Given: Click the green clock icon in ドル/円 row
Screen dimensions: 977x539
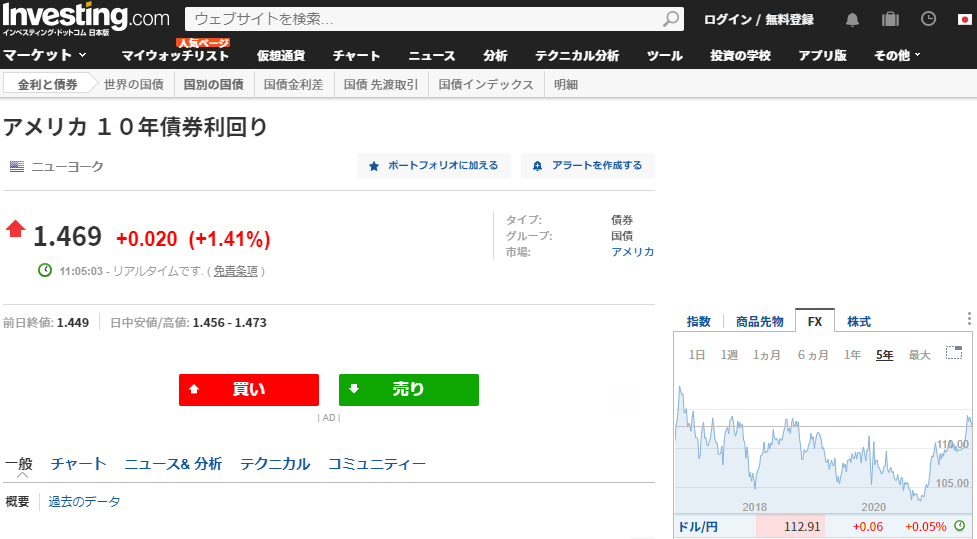Looking at the screenshot, I should (x=960, y=526).
